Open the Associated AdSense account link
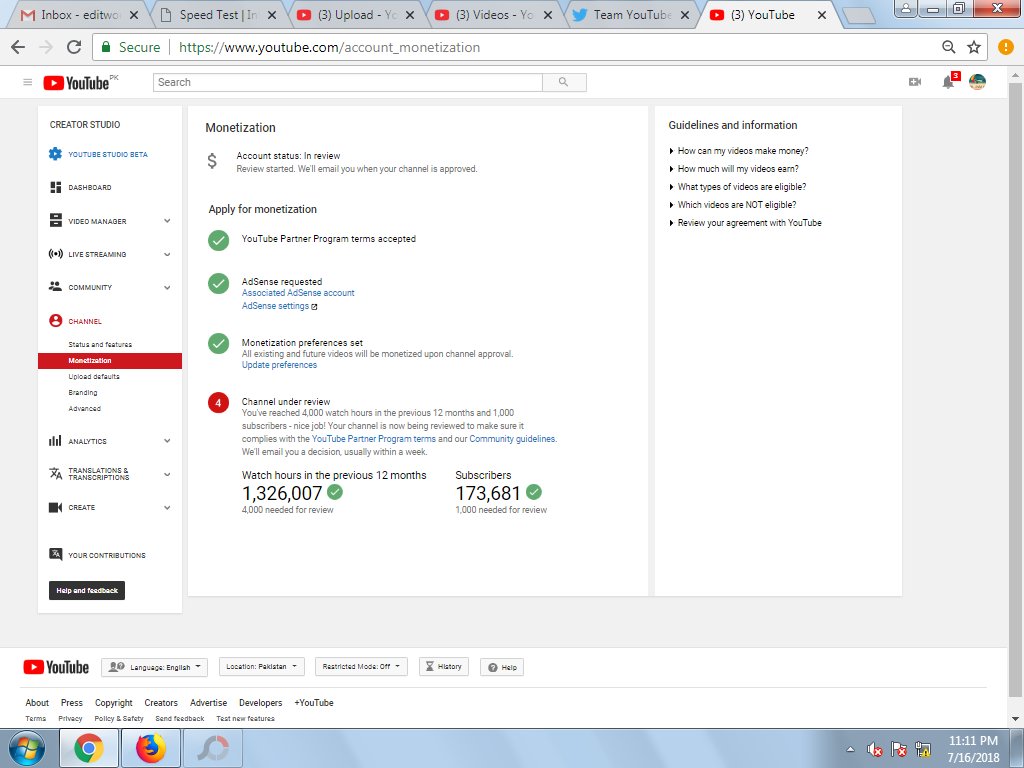The height and width of the screenshot is (768, 1024). pos(298,293)
